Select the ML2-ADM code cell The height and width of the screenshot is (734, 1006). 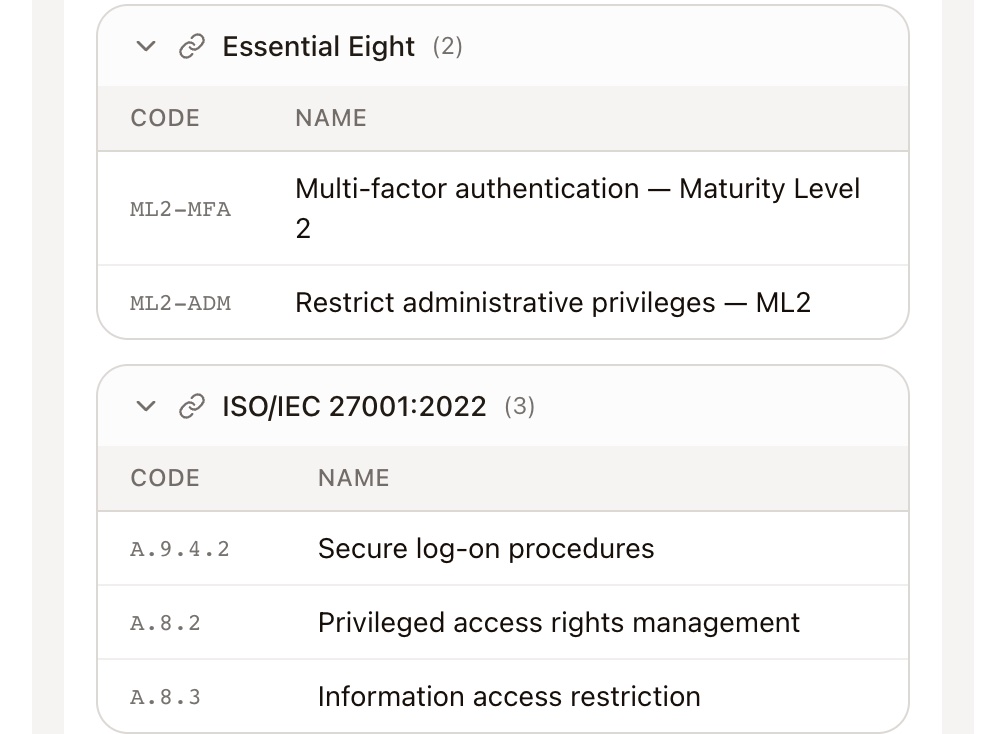(x=180, y=303)
